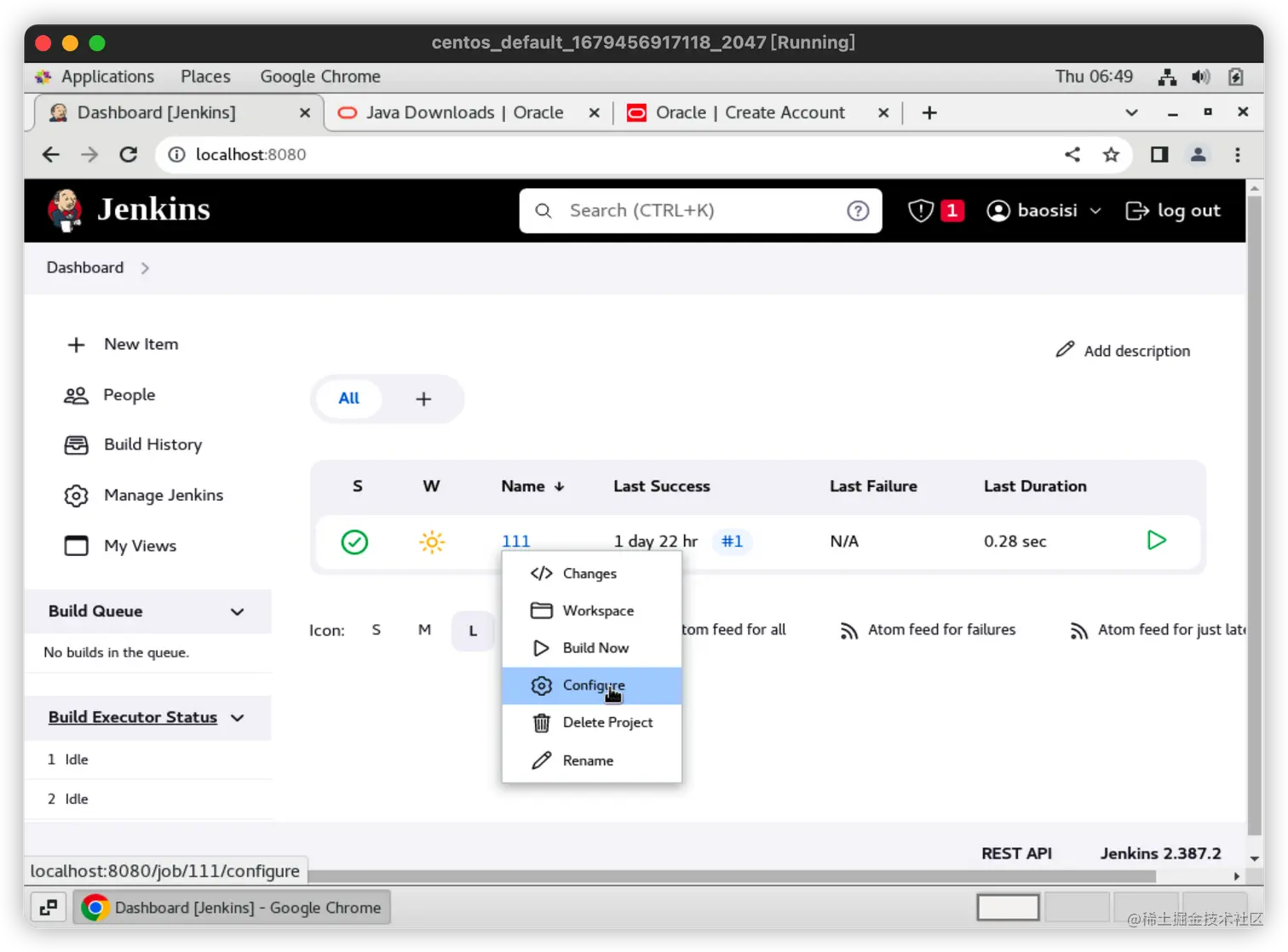Click the volume speaker icon in the top bar

click(x=1201, y=77)
